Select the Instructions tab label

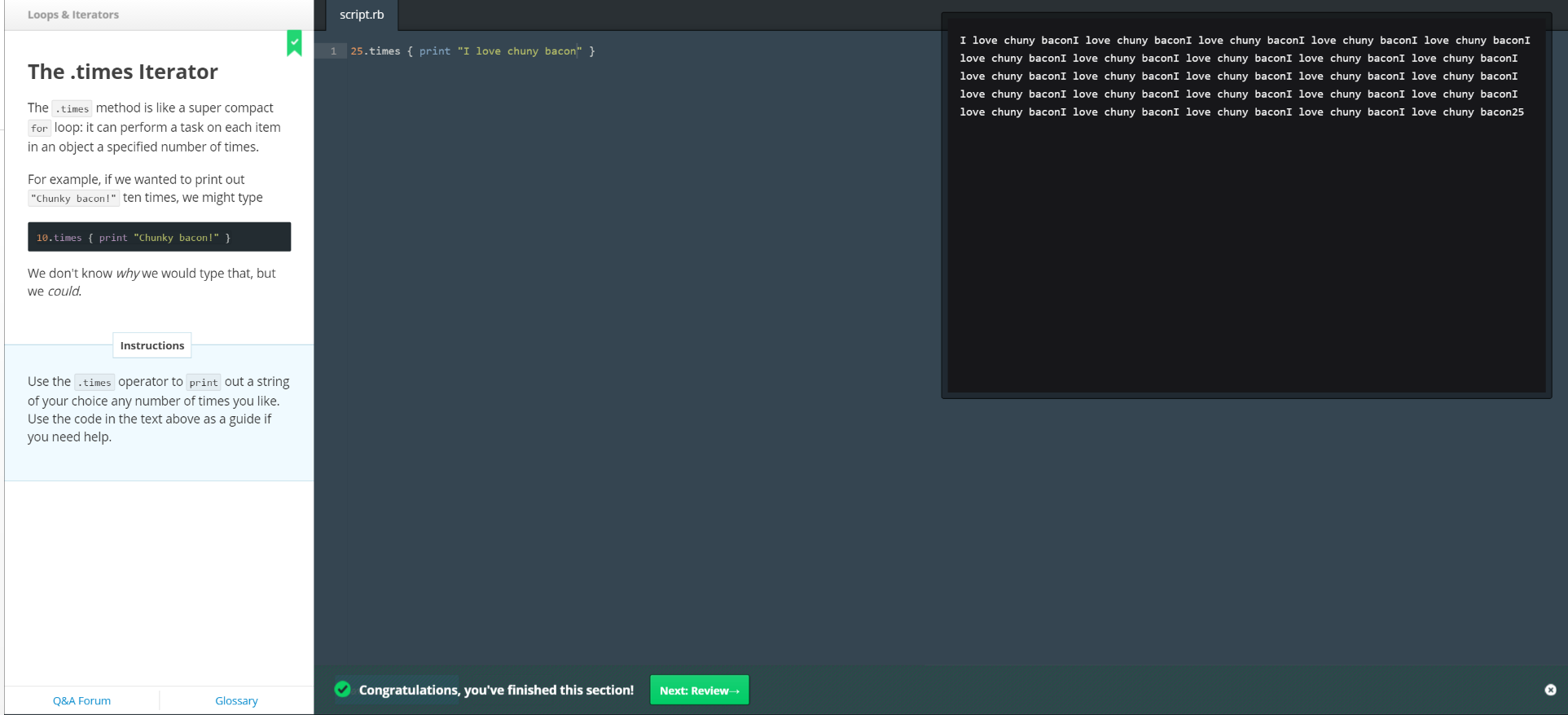(152, 345)
